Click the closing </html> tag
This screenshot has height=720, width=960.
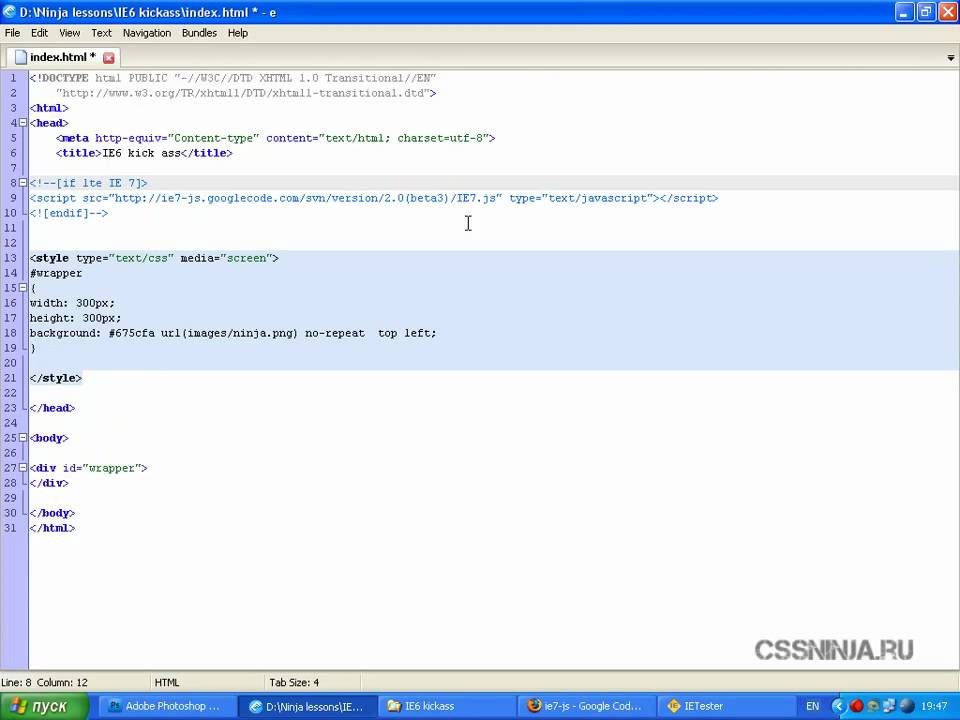click(52, 528)
